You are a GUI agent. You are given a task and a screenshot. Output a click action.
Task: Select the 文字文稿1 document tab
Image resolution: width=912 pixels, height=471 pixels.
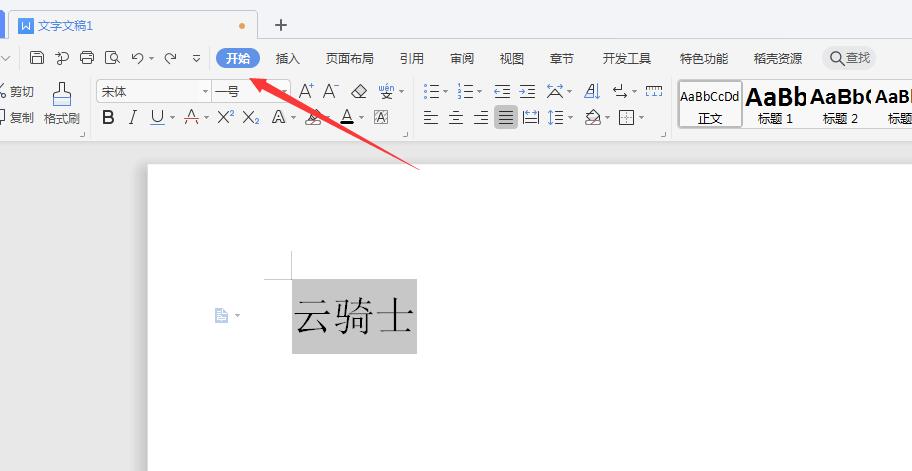tap(133, 25)
